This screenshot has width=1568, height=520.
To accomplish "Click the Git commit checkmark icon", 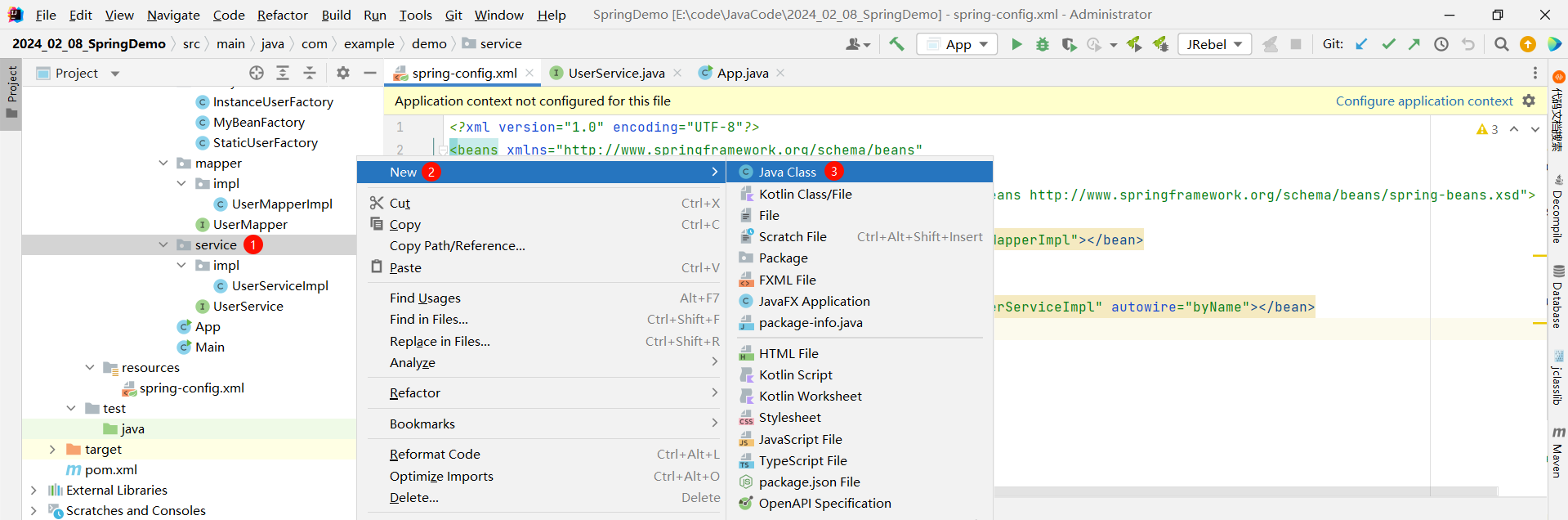I will (x=1388, y=44).
